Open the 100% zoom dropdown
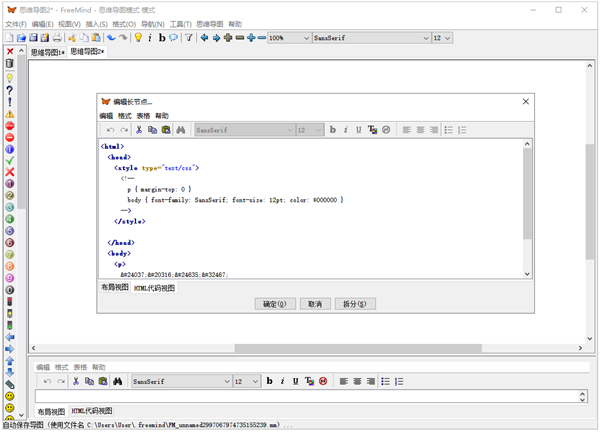The image size is (600, 432). click(306, 37)
